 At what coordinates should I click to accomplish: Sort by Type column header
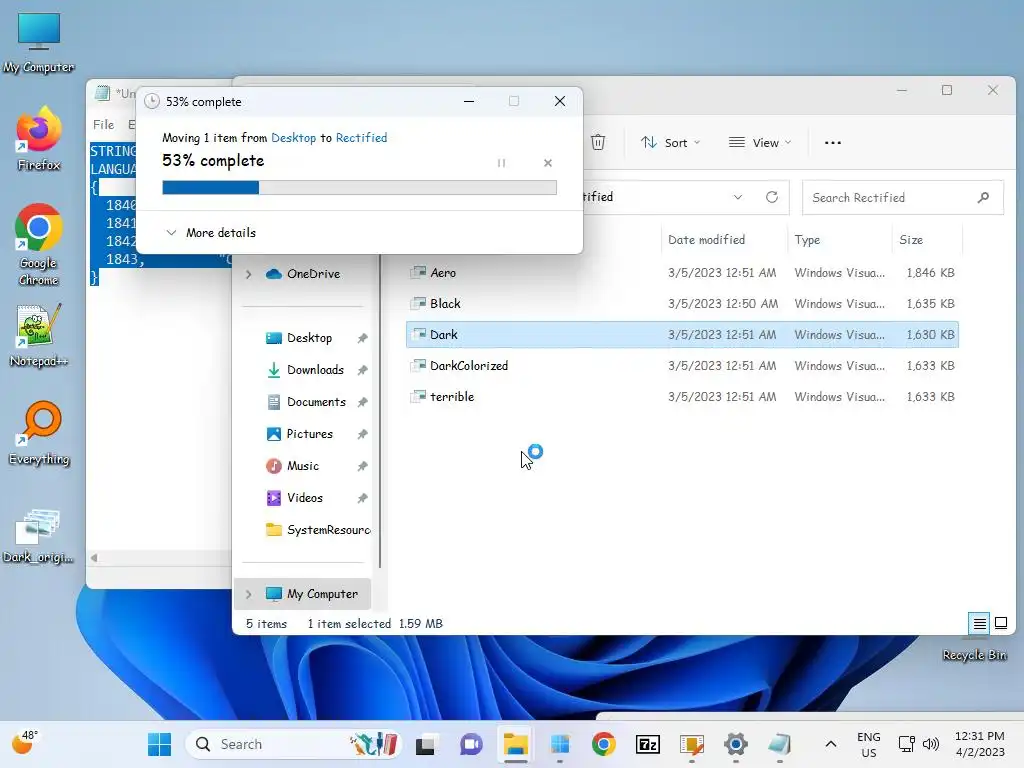coord(807,240)
